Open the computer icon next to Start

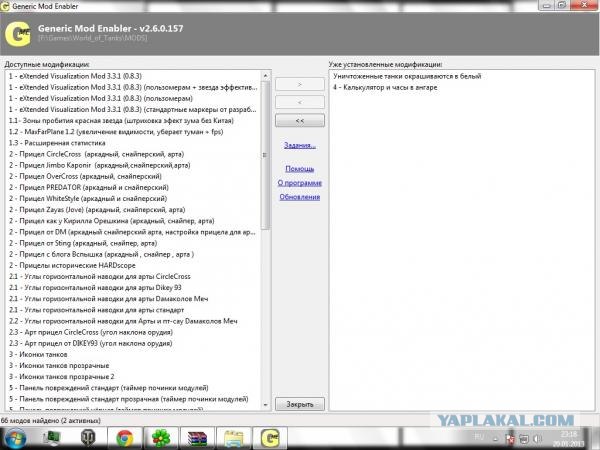pos(52,438)
